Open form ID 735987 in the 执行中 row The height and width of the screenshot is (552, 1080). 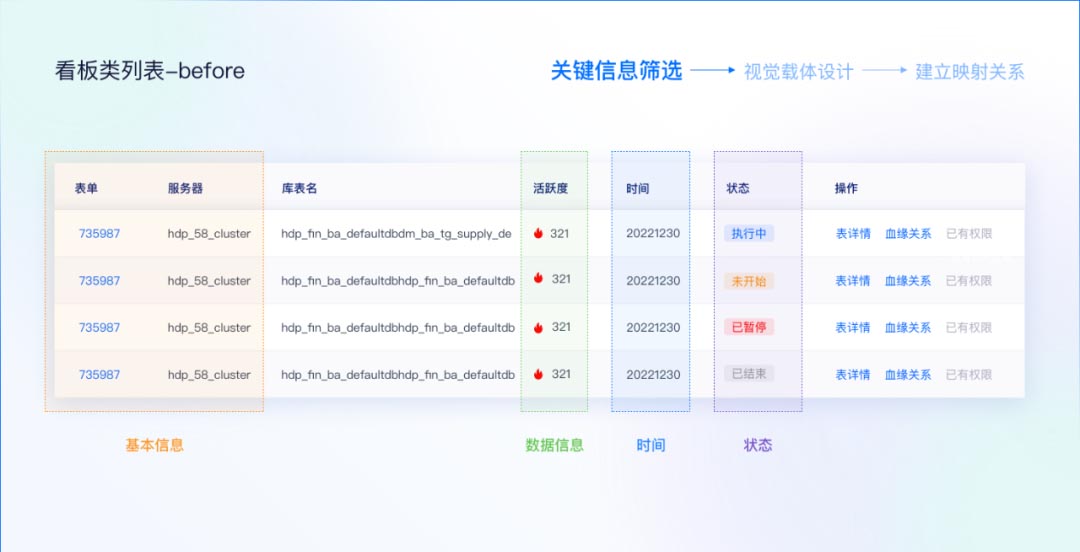point(99,234)
